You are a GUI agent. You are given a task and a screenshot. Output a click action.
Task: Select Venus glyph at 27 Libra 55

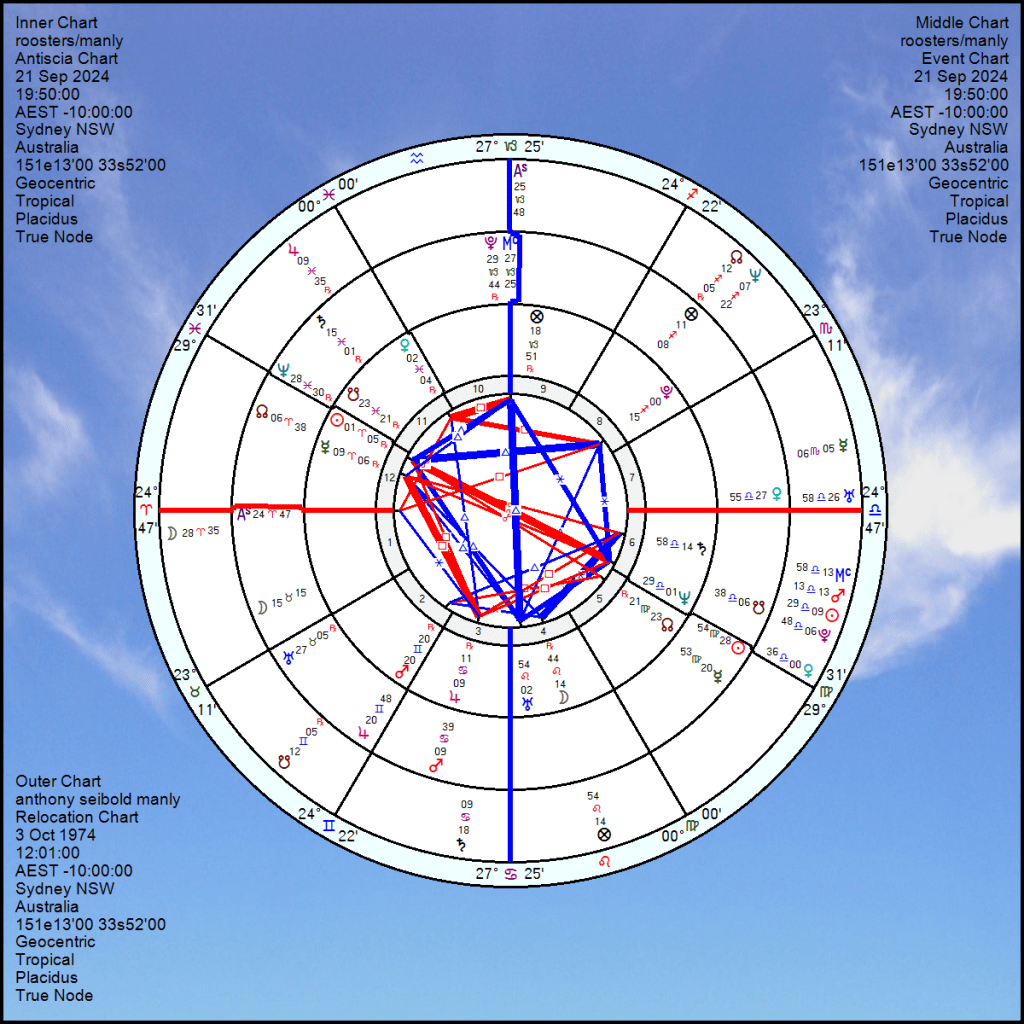coord(776,492)
